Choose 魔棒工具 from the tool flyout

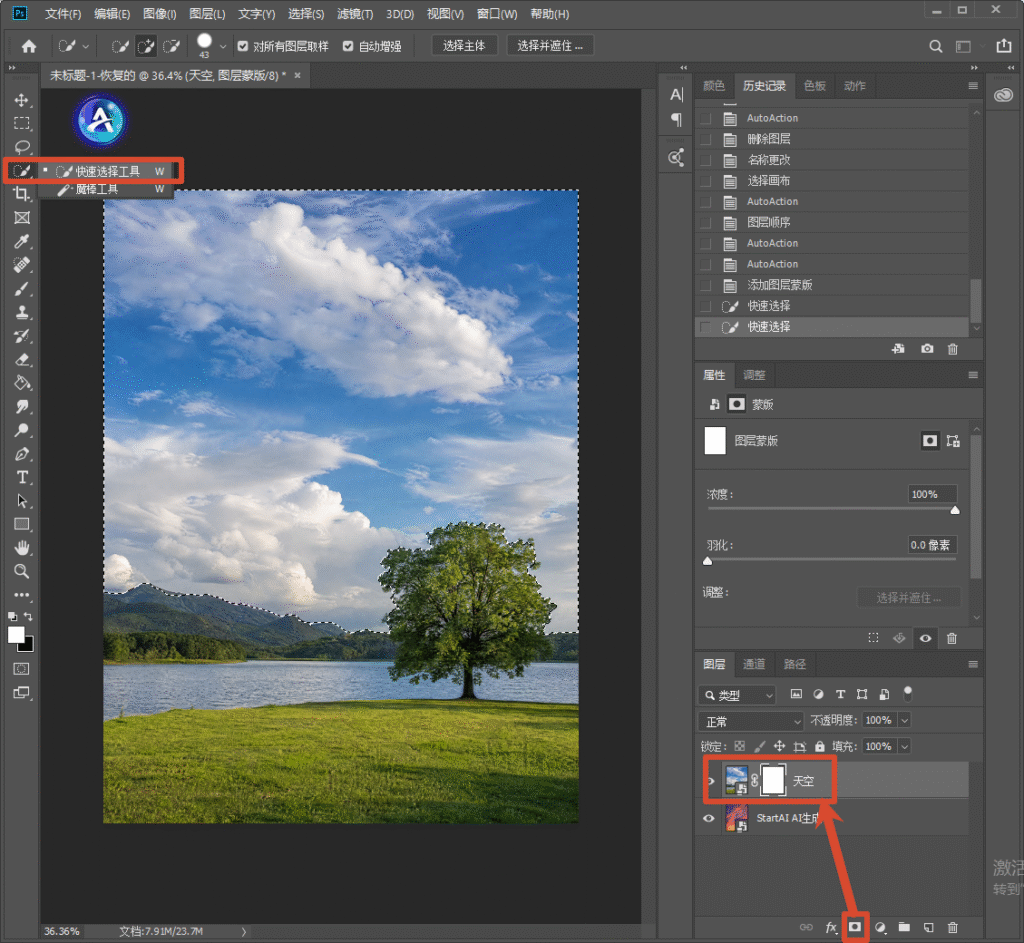106,189
